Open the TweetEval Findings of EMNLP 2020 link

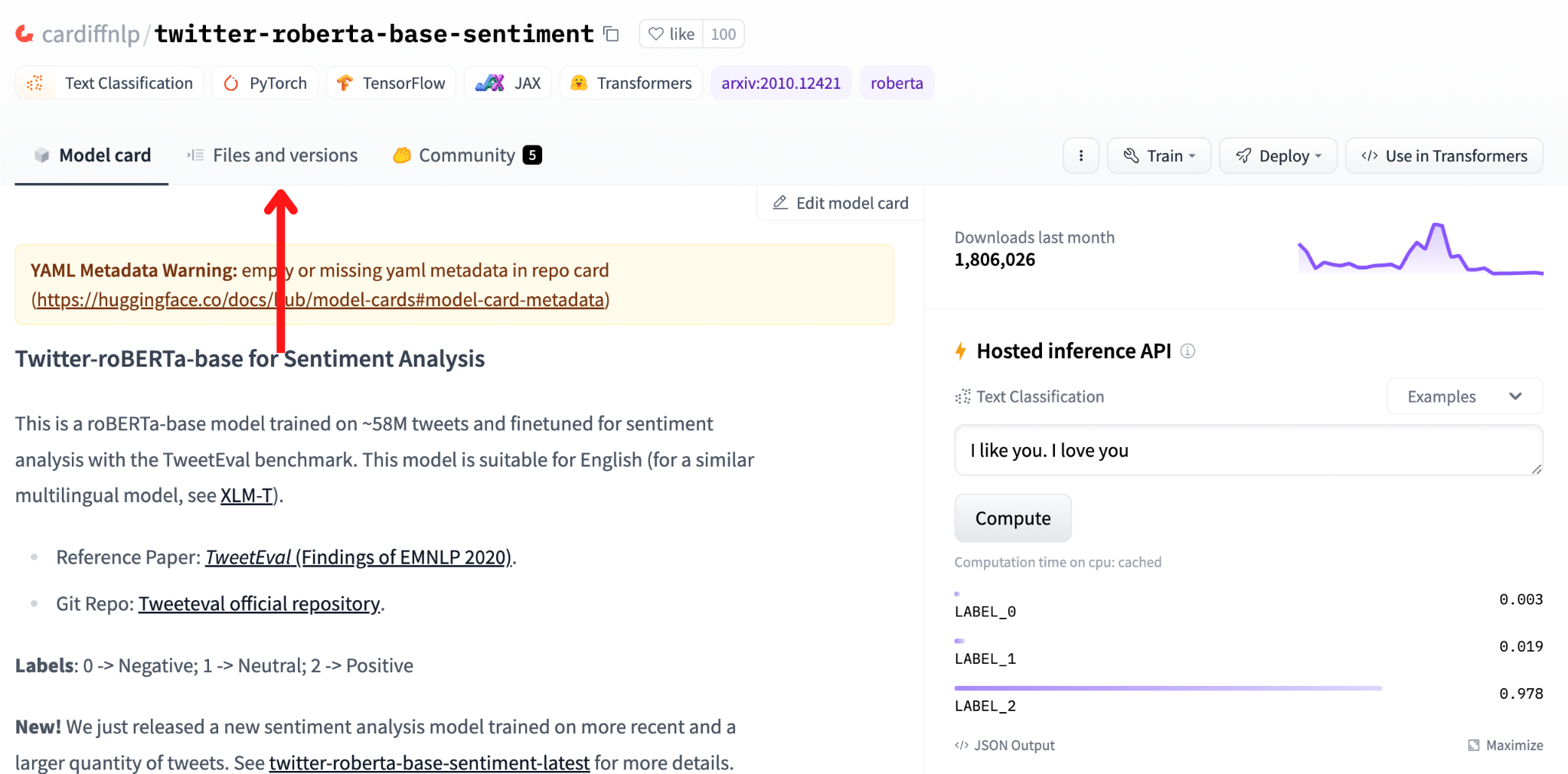coord(358,557)
